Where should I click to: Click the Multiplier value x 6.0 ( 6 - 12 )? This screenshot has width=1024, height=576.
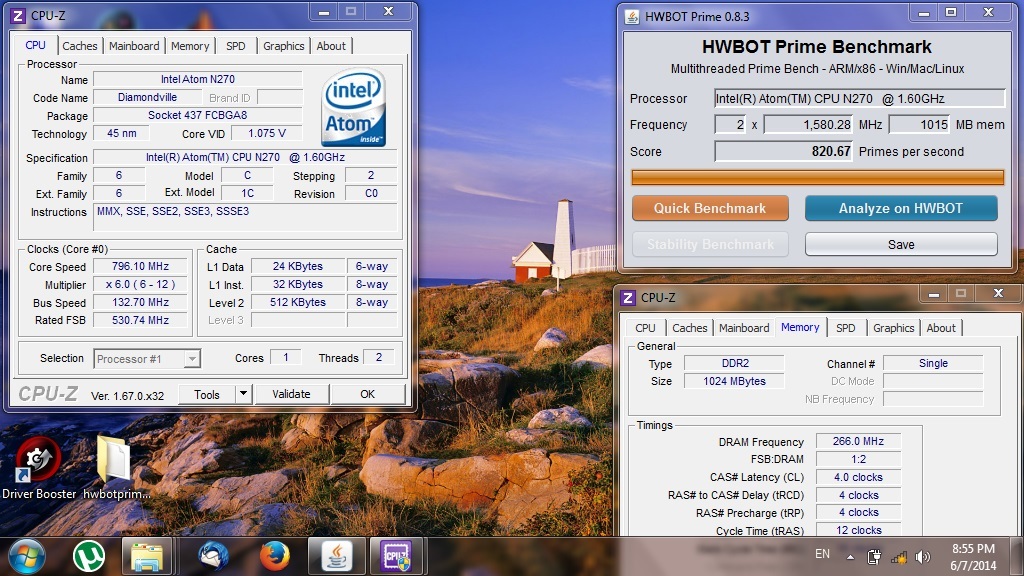(140, 285)
